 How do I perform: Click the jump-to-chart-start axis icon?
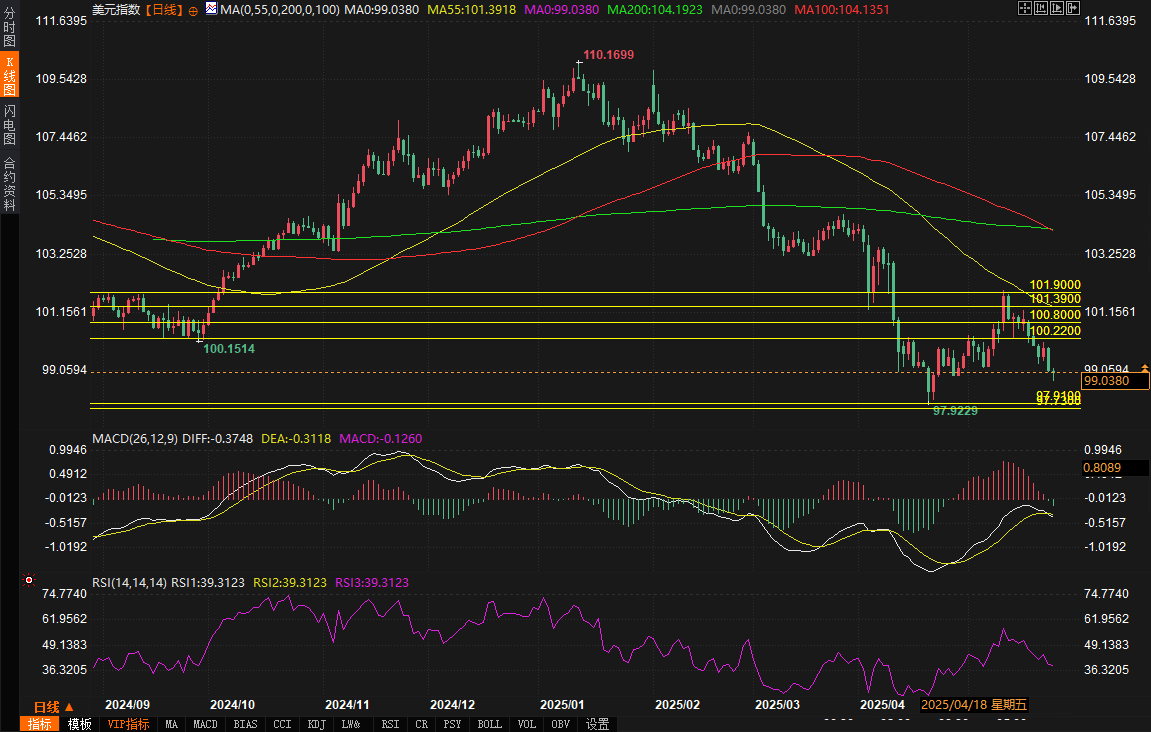(x=1041, y=8)
